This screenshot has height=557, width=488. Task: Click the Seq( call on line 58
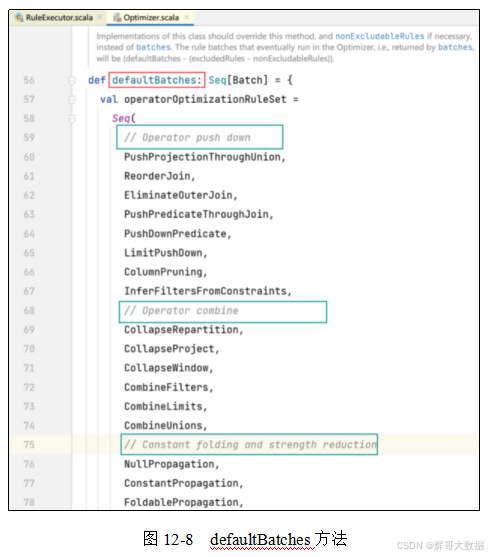pyautogui.click(x=124, y=119)
